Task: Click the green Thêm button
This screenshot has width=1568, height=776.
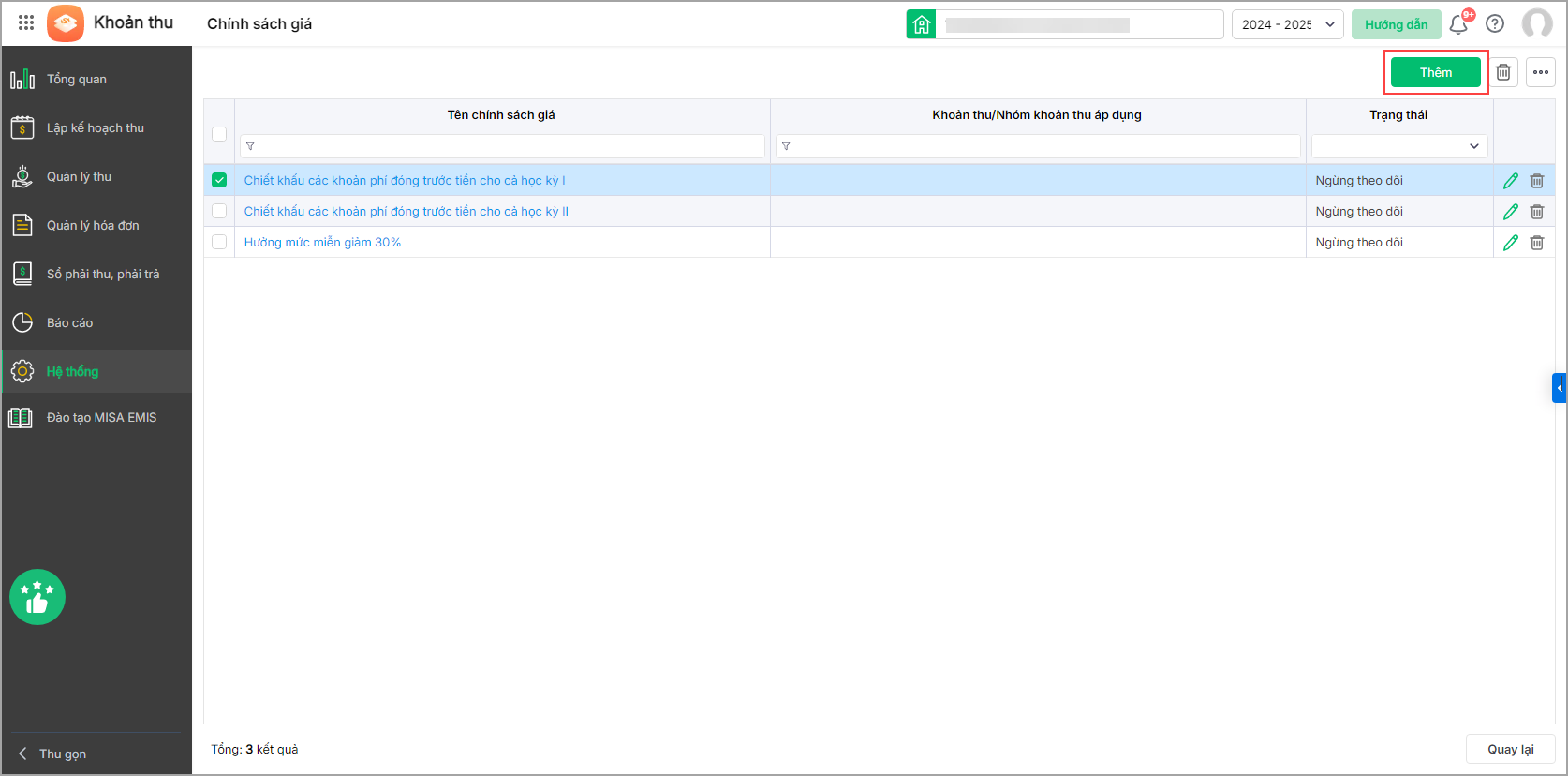Action: pos(1436,72)
